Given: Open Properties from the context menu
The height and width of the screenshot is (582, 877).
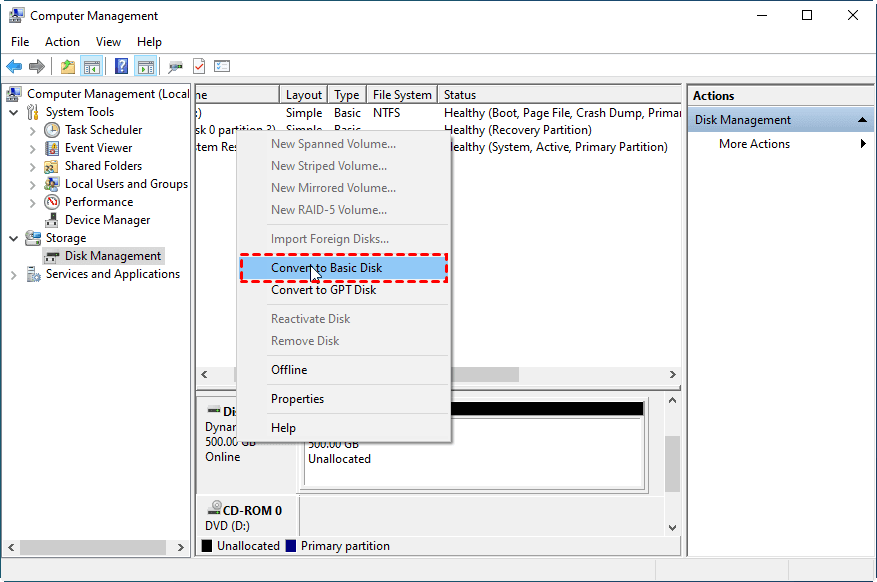Looking at the screenshot, I should click(x=343, y=399).
